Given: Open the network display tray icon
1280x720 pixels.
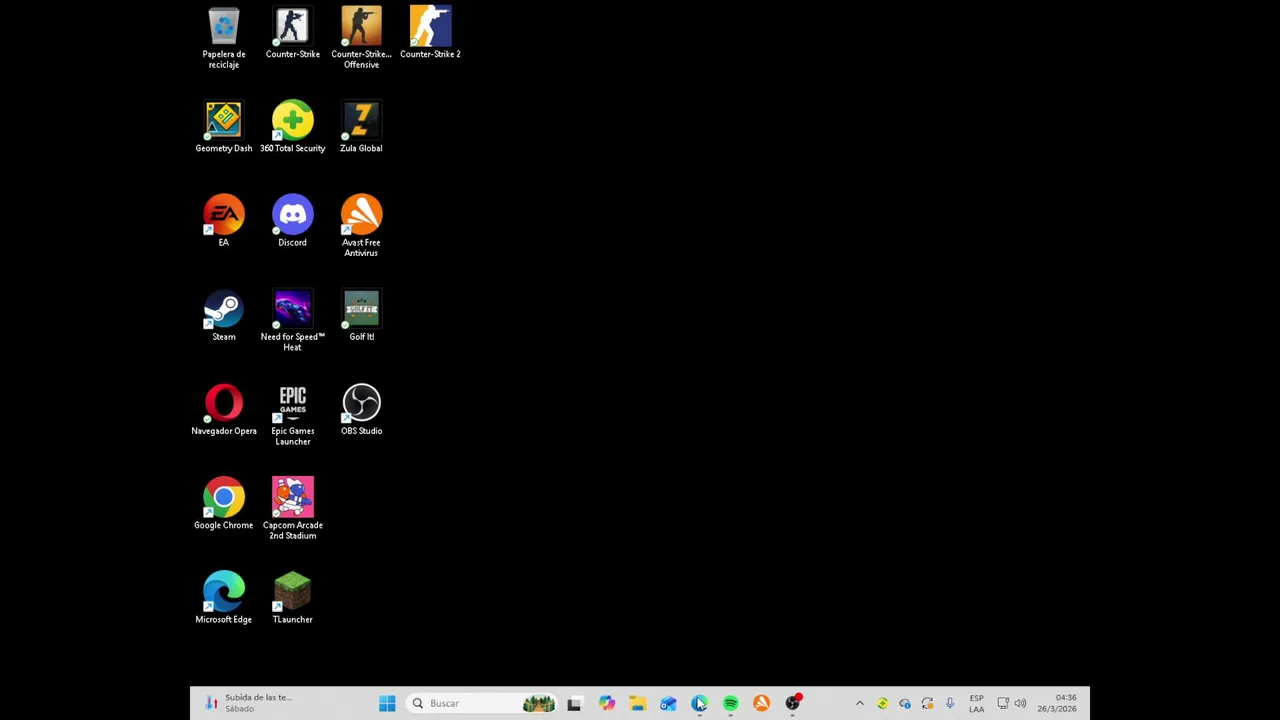Looking at the screenshot, I should point(1003,703).
